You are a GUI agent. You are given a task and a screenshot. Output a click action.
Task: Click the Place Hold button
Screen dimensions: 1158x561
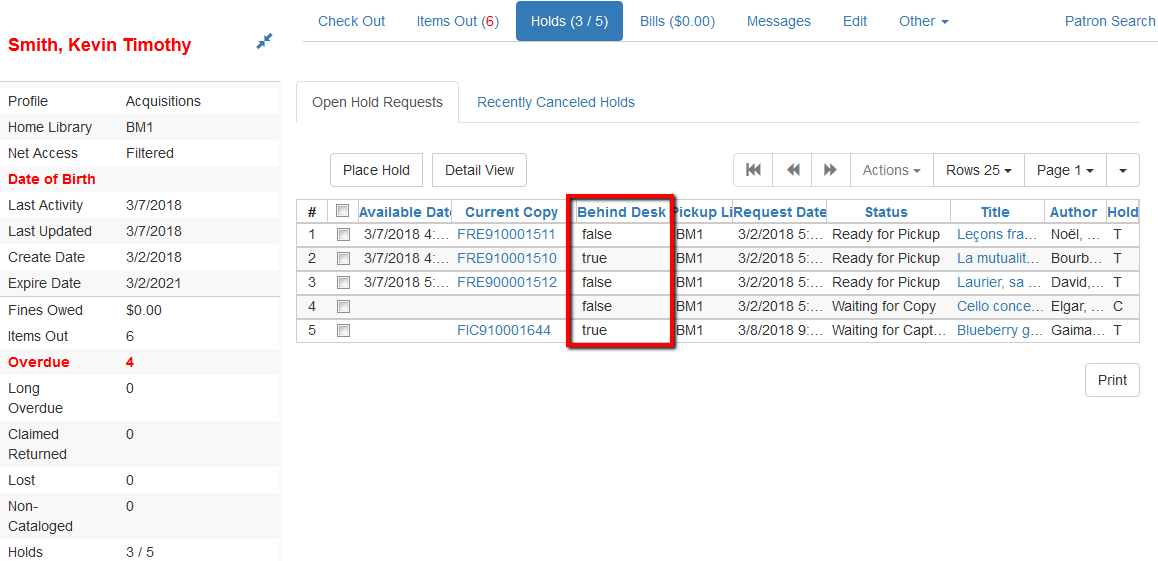(x=376, y=170)
